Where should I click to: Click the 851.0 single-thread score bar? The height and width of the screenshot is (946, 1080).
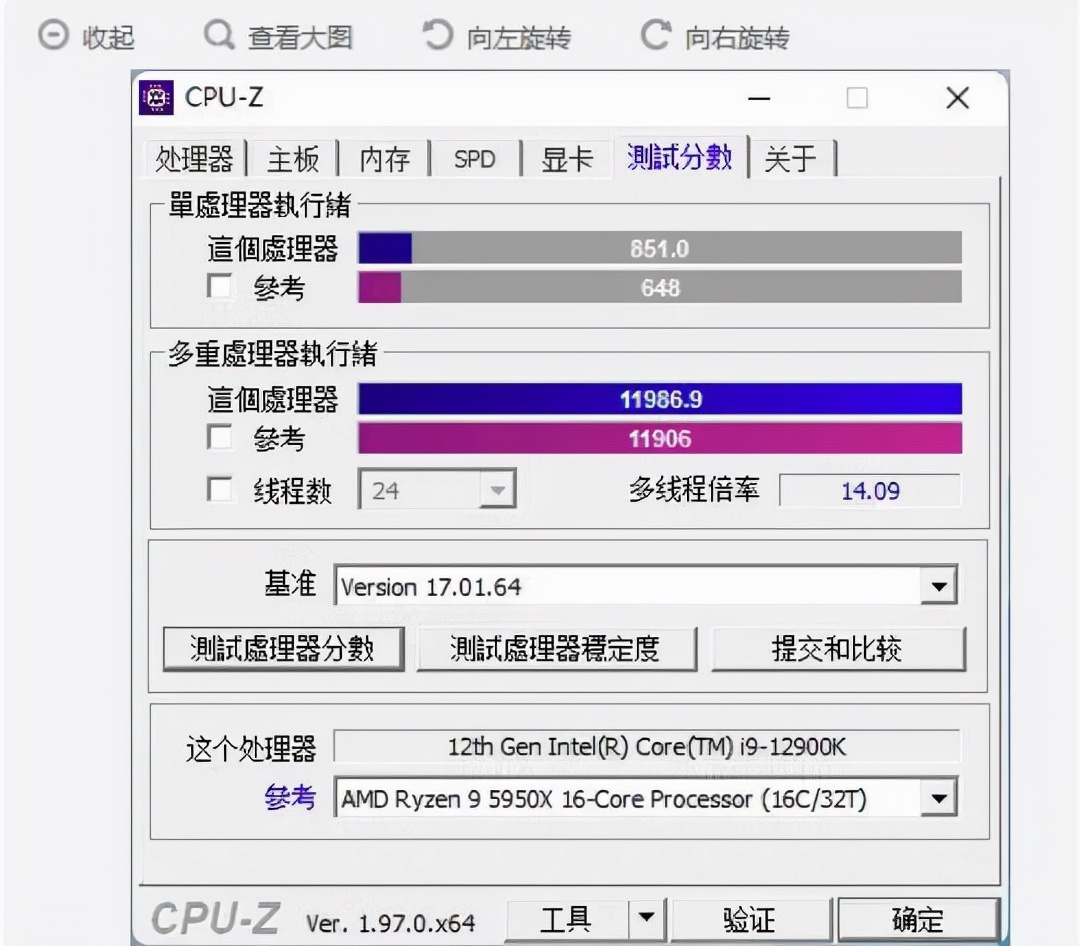click(660, 248)
